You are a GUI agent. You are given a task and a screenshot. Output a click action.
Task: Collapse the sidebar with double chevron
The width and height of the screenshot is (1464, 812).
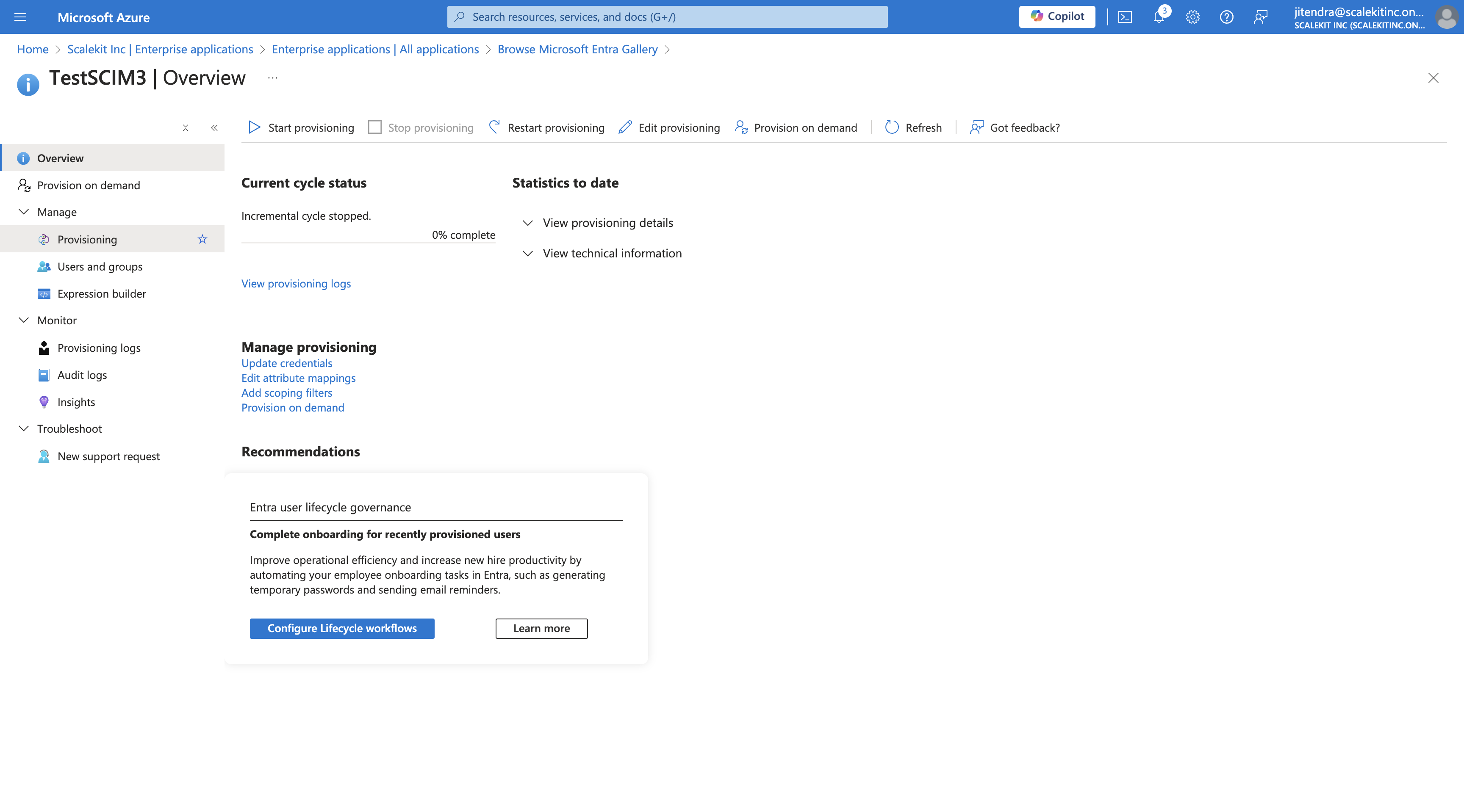(214, 128)
